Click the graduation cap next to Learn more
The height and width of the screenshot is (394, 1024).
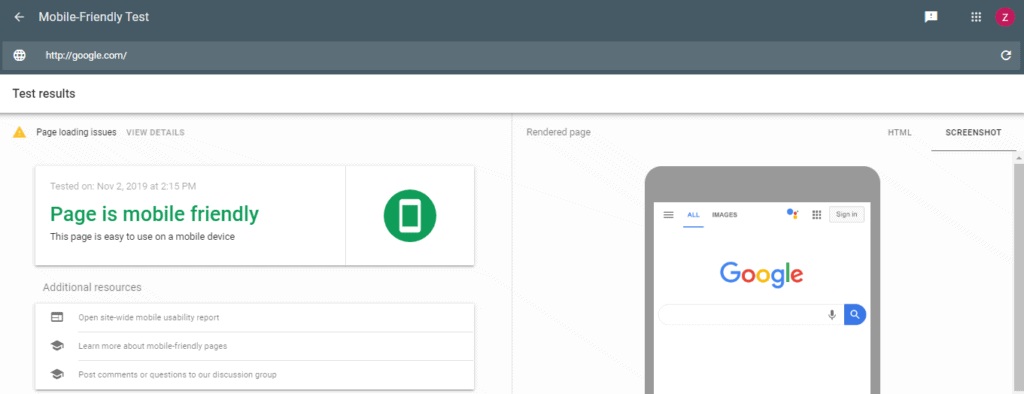[57, 346]
